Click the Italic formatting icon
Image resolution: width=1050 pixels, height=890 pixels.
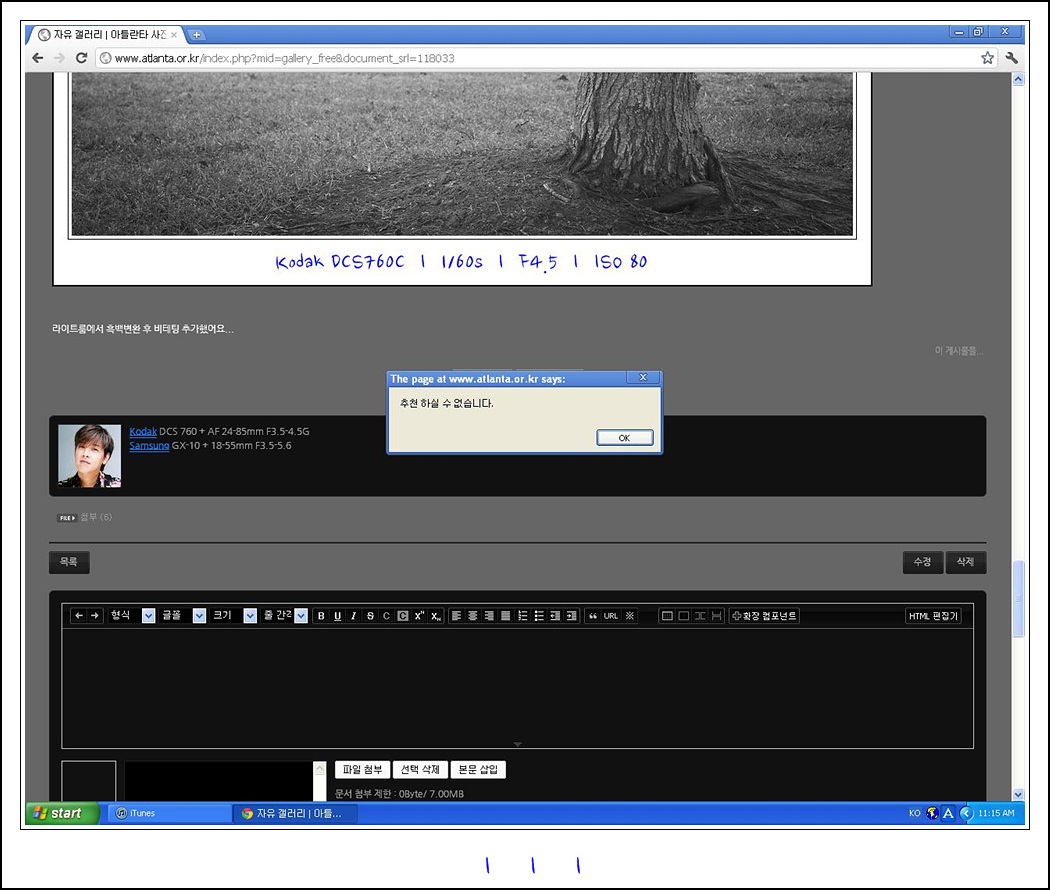coord(353,616)
